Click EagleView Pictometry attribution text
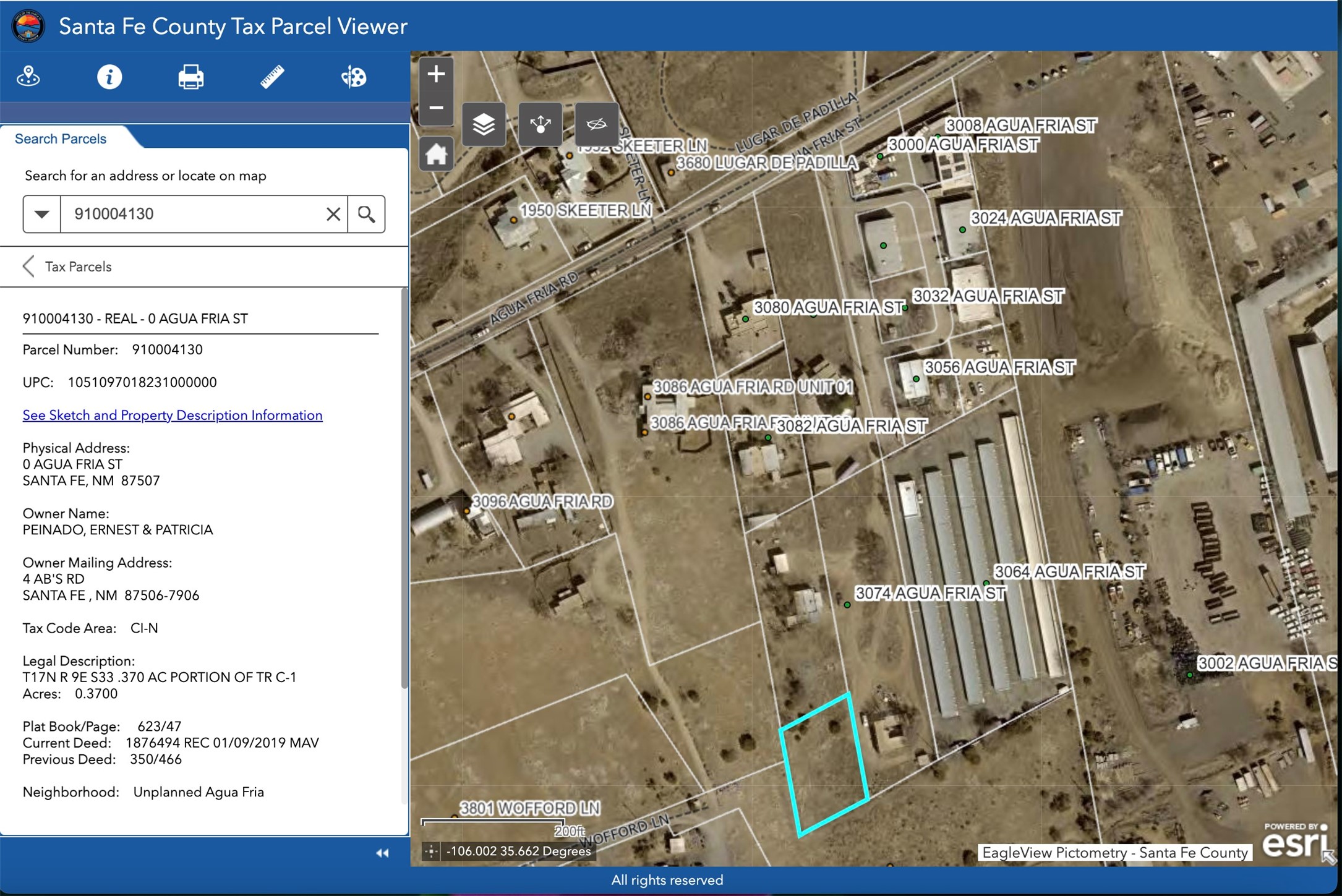1342x896 pixels. click(x=1114, y=853)
